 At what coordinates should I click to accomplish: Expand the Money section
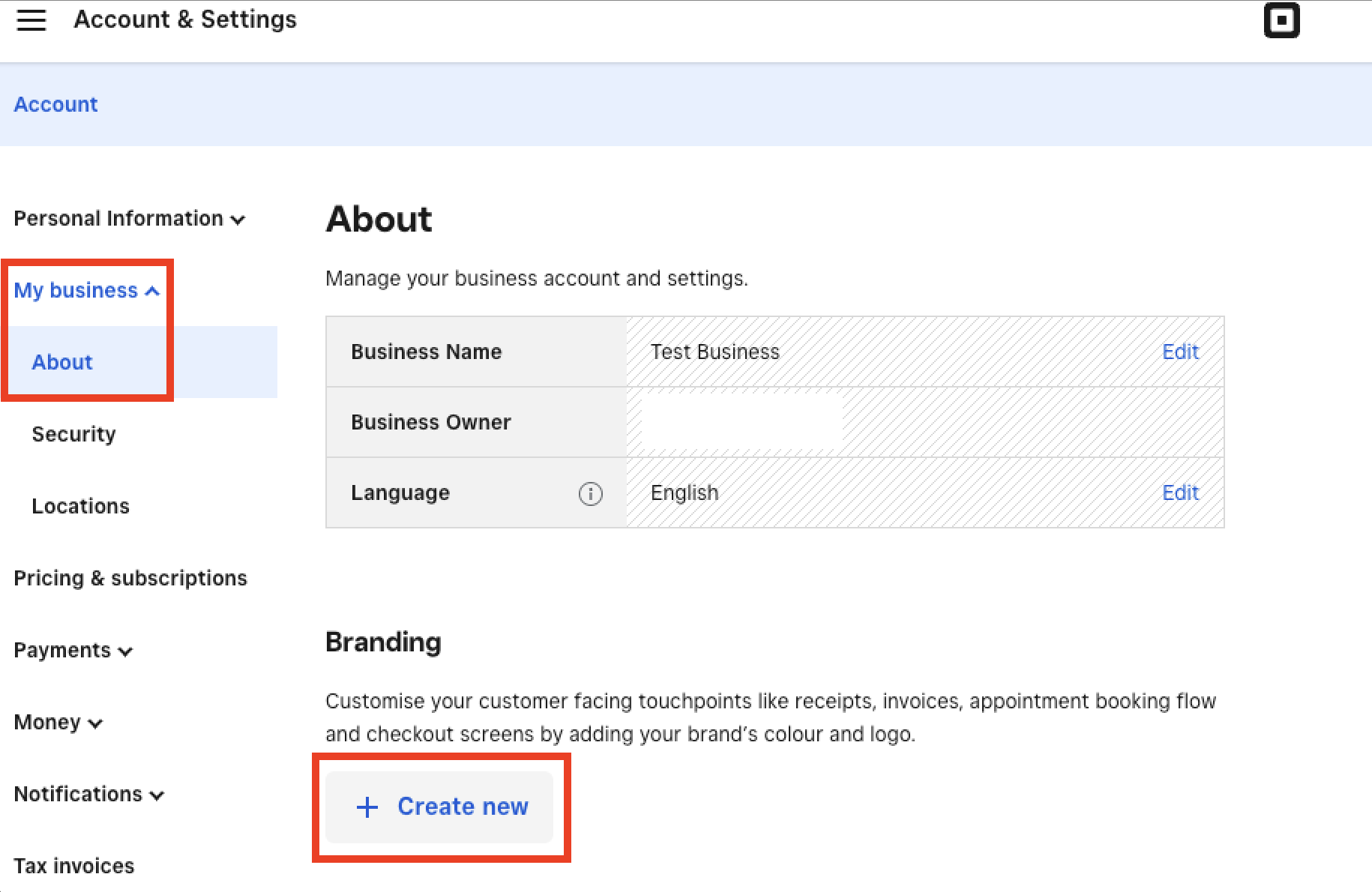(x=58, y=723)
